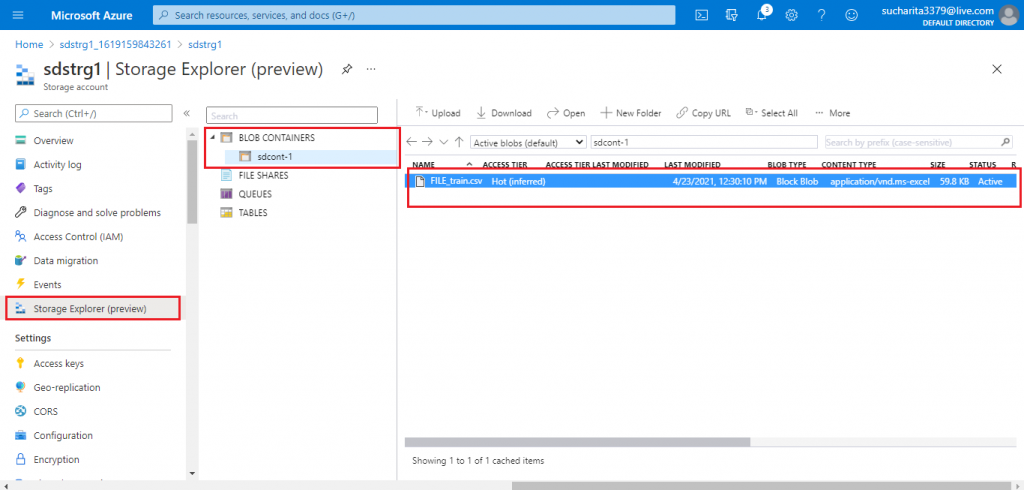
Task: Open the Active blobs (default) dropdown
Action: point(528,142)
